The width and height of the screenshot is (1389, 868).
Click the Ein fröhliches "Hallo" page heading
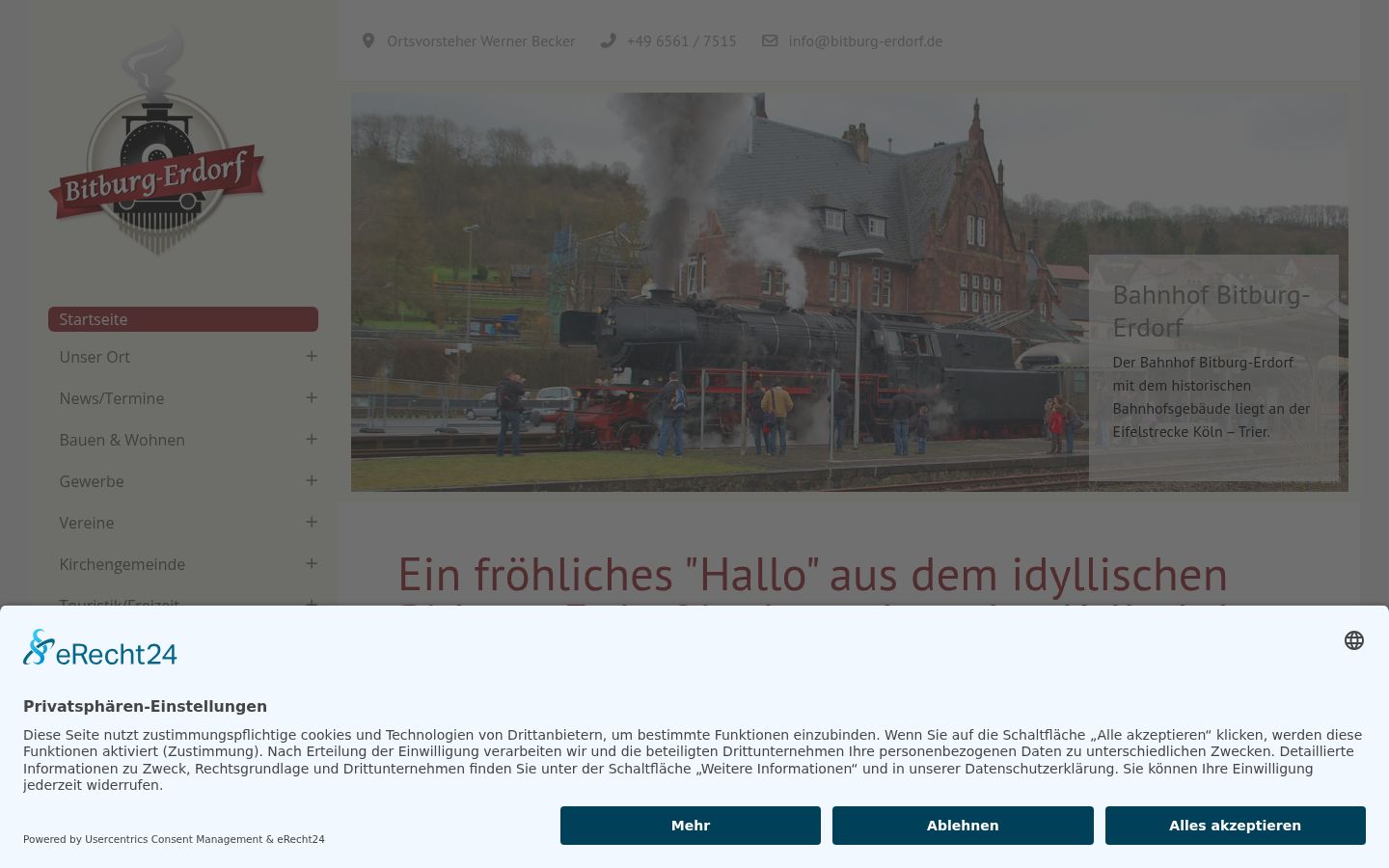point(812,575)
